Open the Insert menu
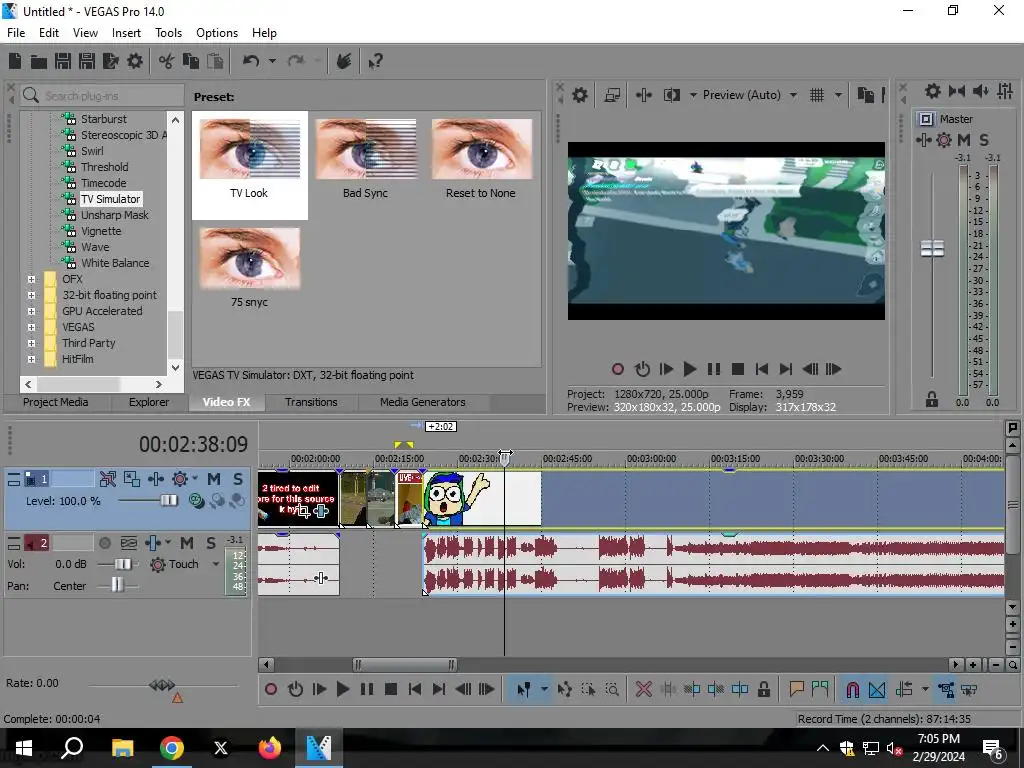 (x=126, y=33)
